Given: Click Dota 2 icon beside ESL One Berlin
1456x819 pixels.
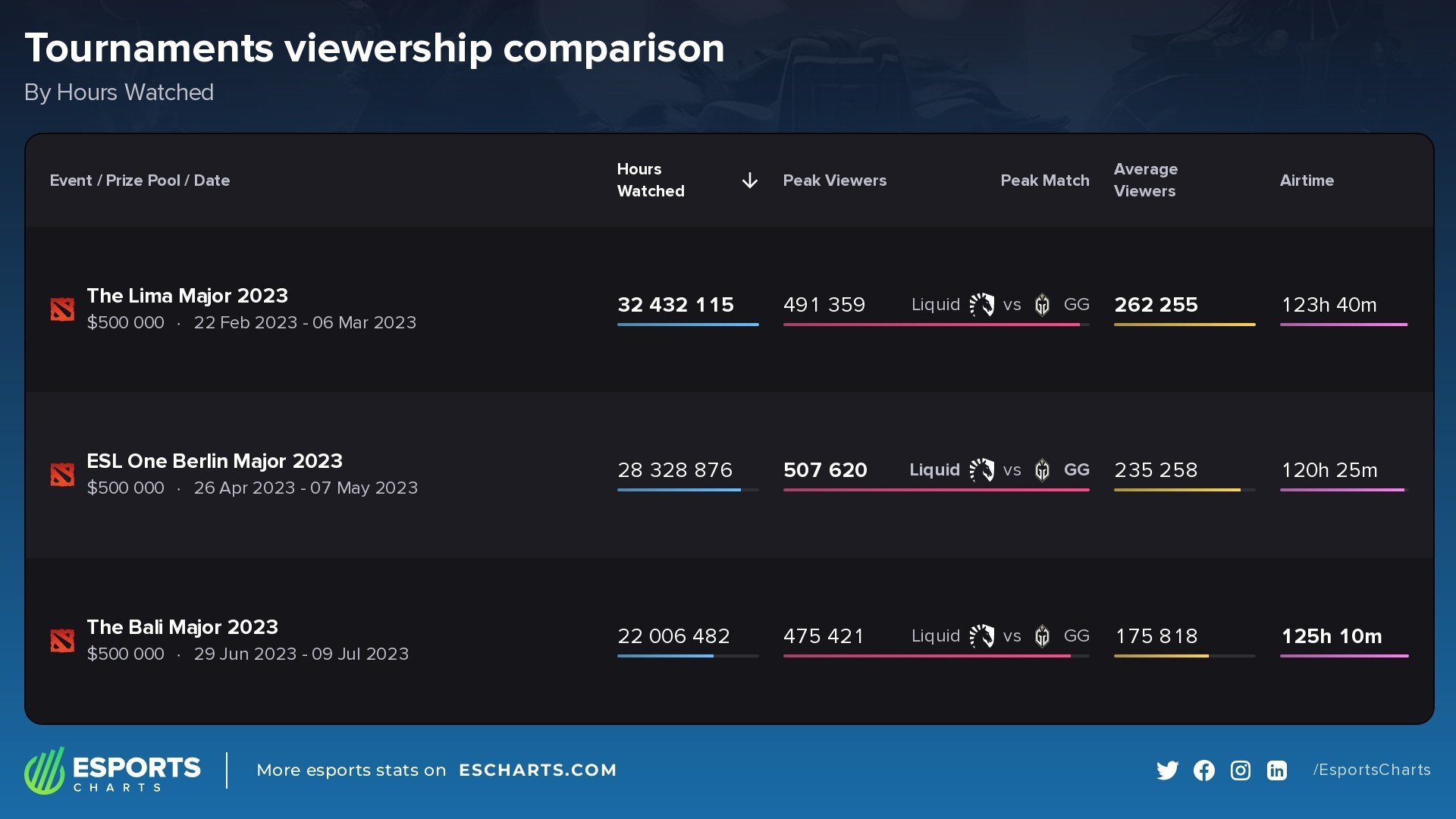Looking at the screenshot, I should tap(62, 475).
